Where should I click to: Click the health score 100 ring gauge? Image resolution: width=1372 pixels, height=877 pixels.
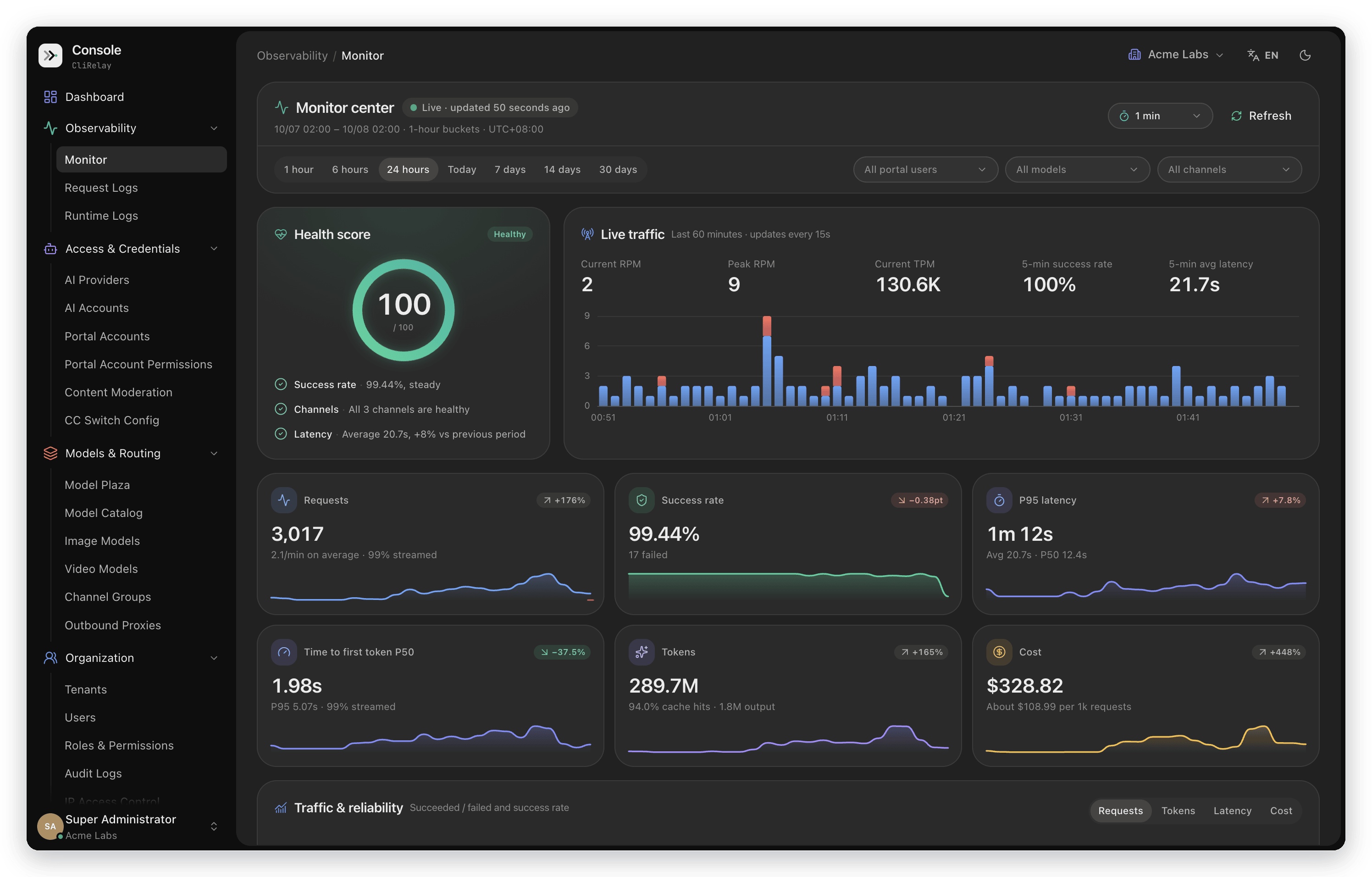point(404,311)
